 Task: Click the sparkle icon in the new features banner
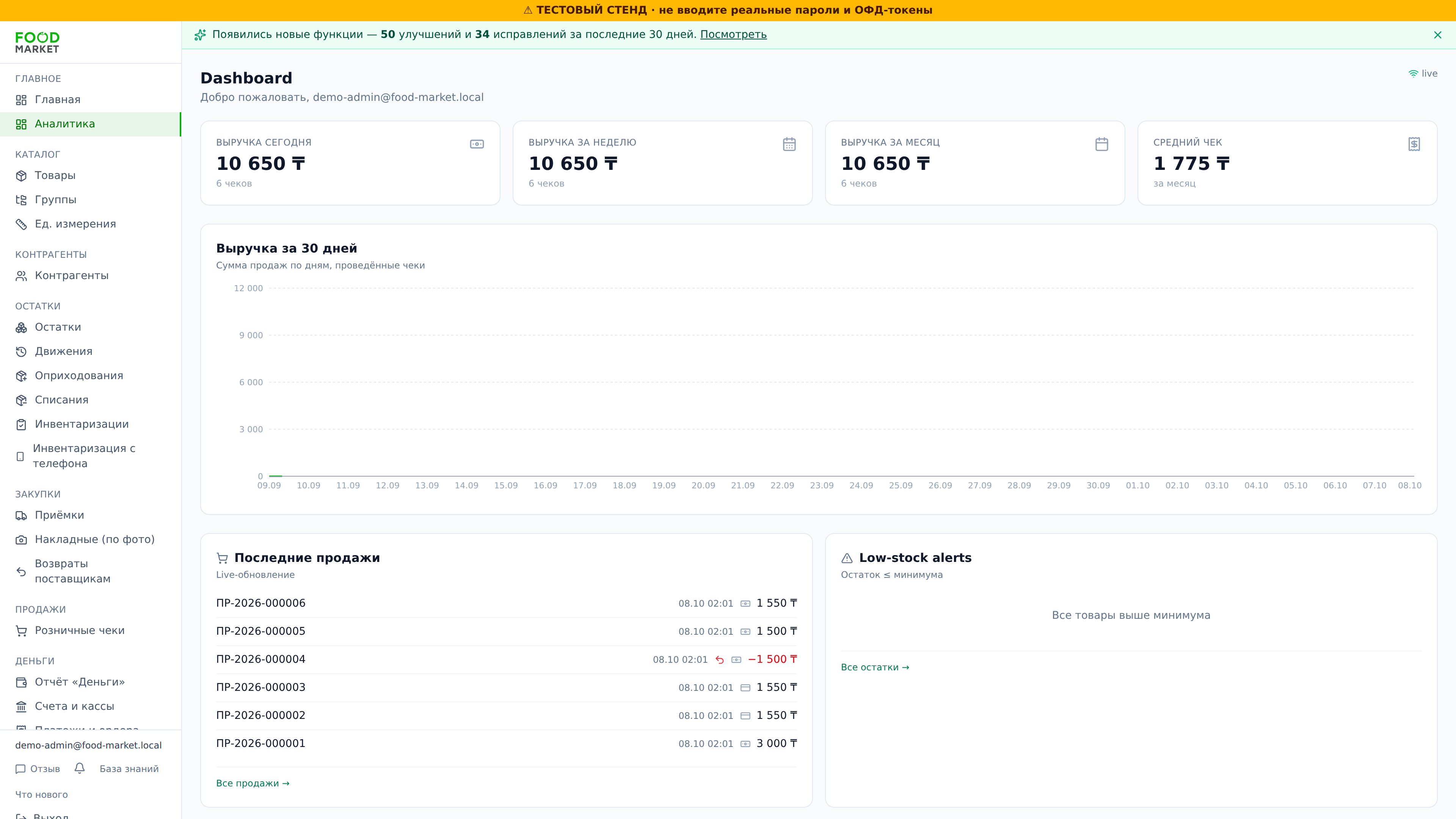(x=200, y=35)
